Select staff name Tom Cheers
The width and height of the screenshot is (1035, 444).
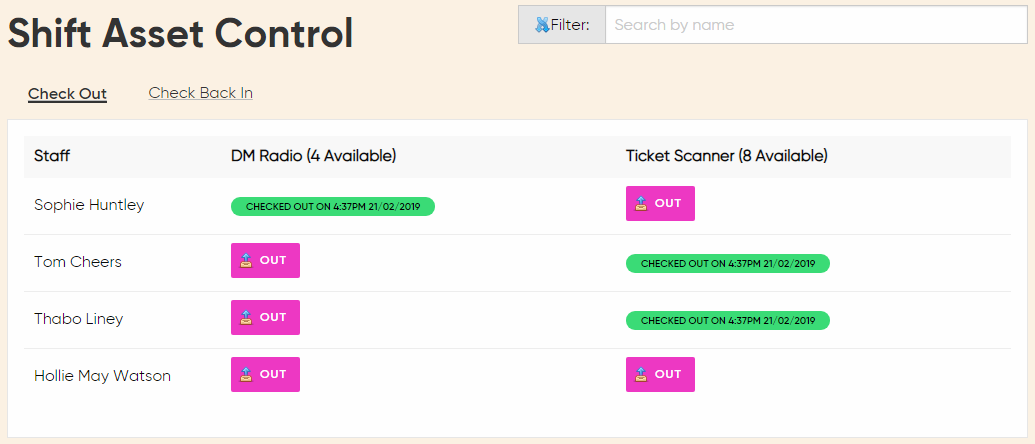click(x=78, y=262)
